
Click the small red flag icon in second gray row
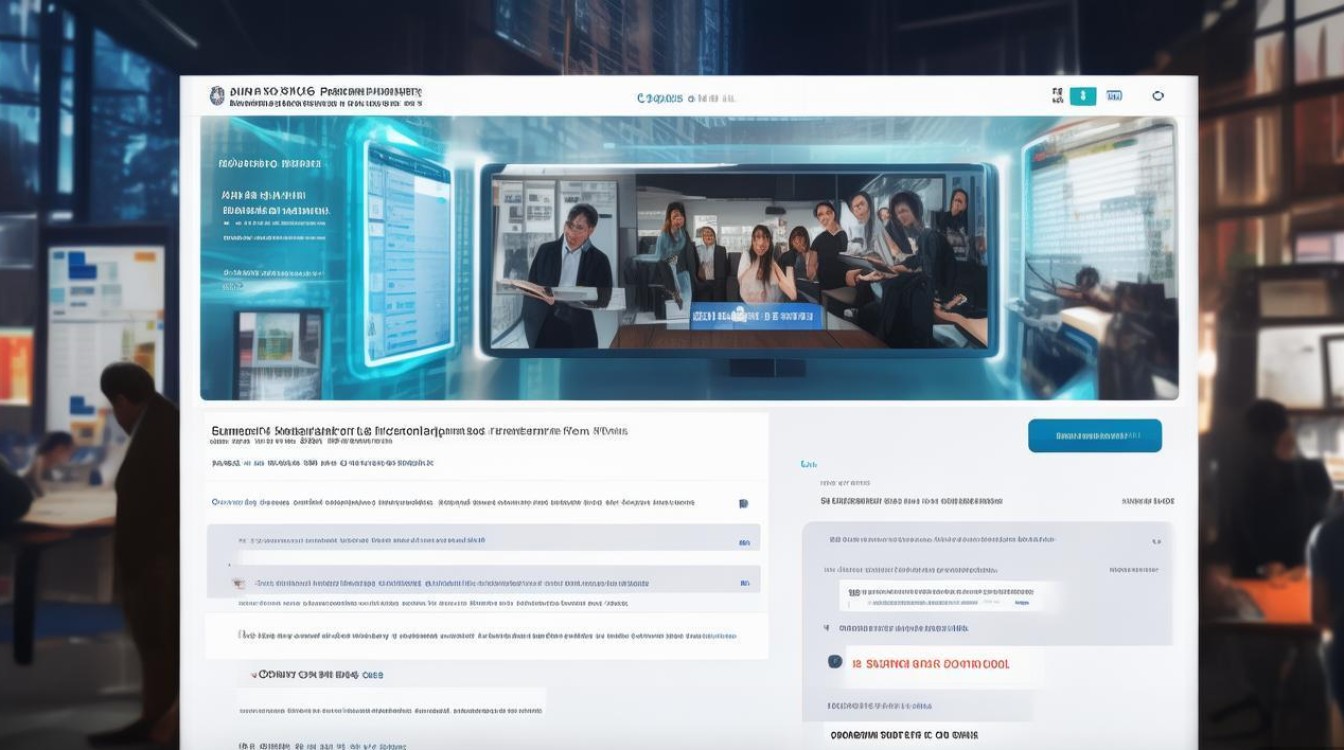coord(238,582)
